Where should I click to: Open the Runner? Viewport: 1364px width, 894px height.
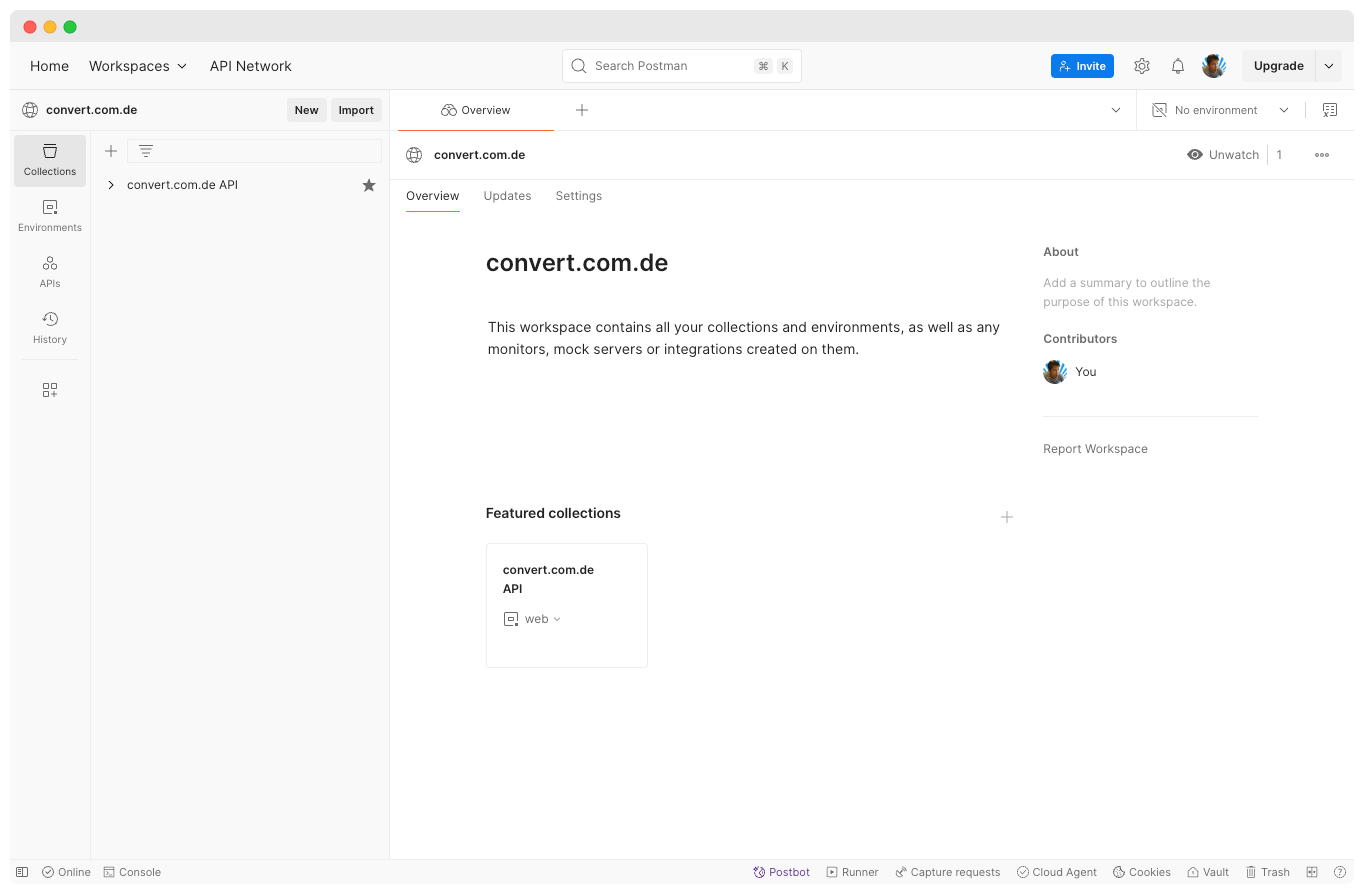(852, 872)
